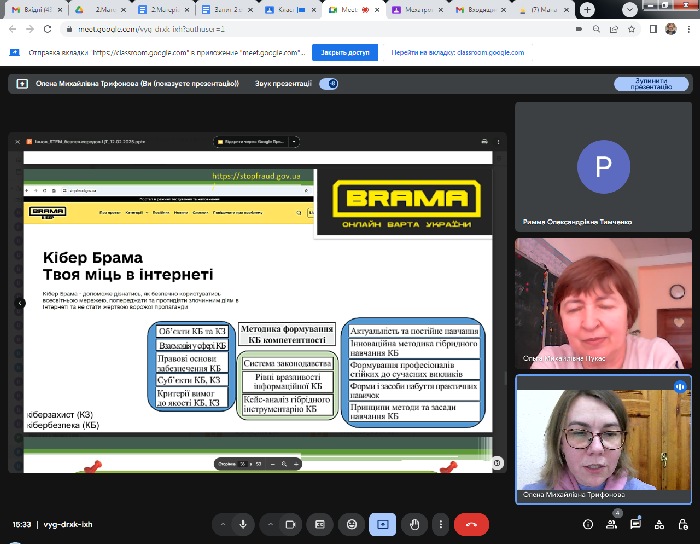The image size is (700, 544).
Task: Click the Закрыть доступ button
Action: click(344, 52)
